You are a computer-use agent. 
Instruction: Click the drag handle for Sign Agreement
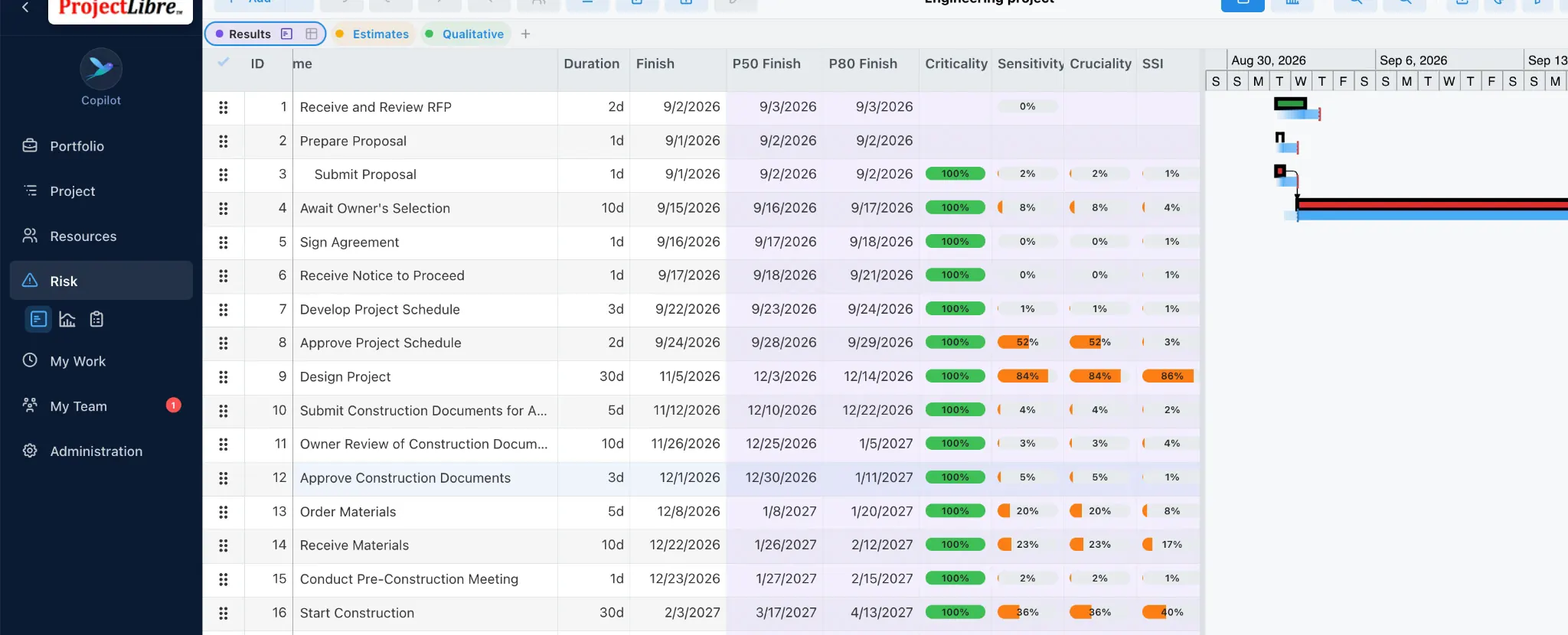224,242
